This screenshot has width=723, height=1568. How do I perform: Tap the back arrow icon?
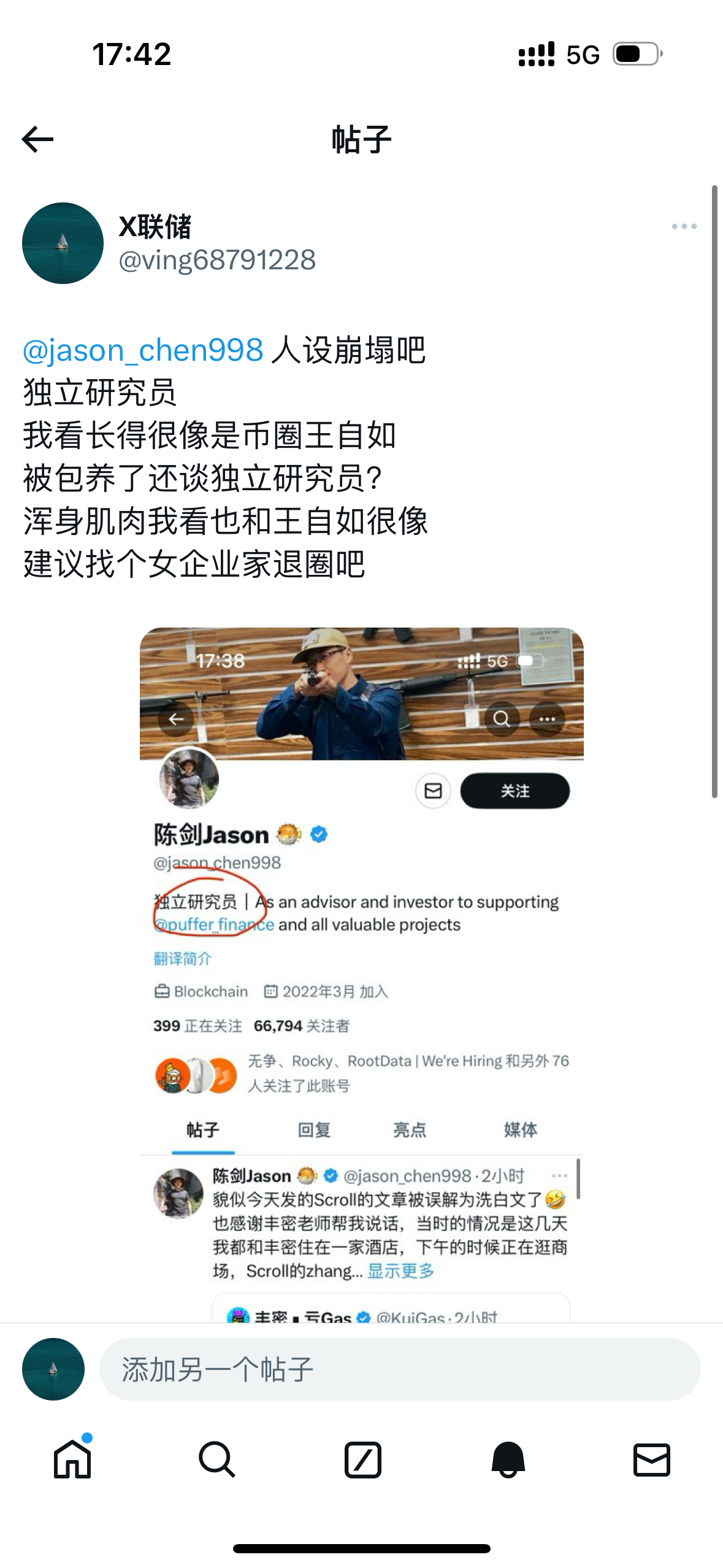37,139
